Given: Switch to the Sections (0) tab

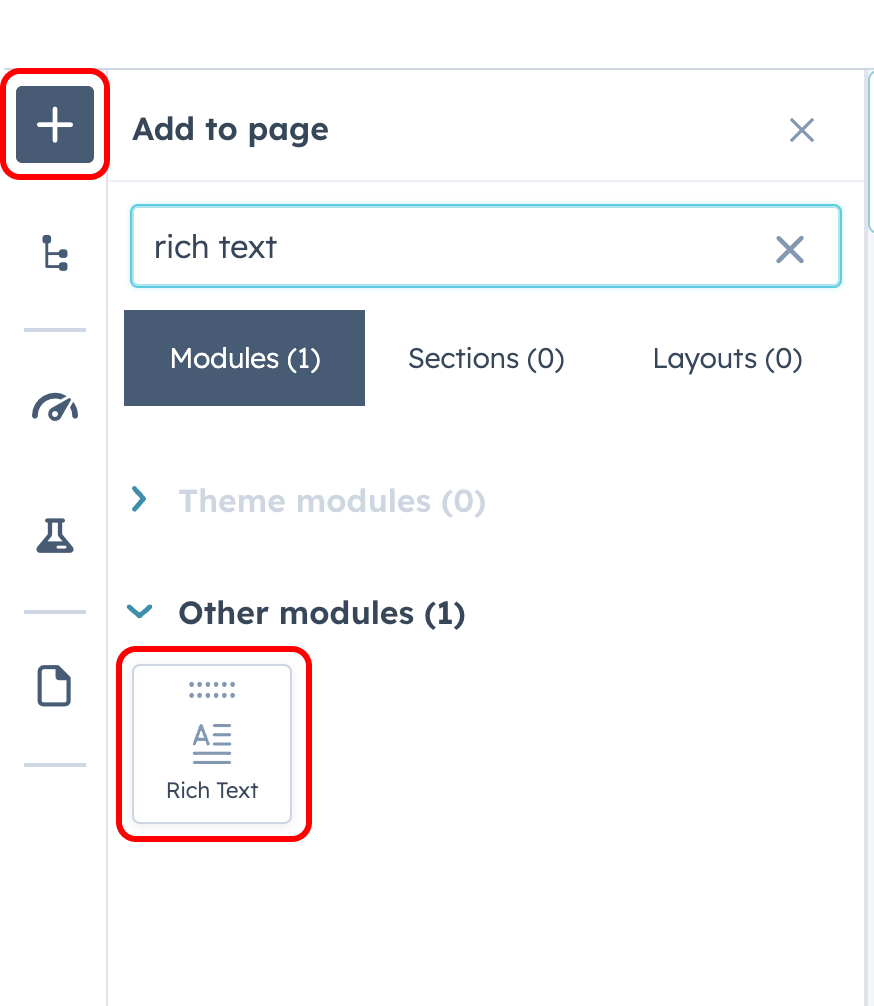Looking at the screenshot, I should pyautogui.click(x=486, y=358).
